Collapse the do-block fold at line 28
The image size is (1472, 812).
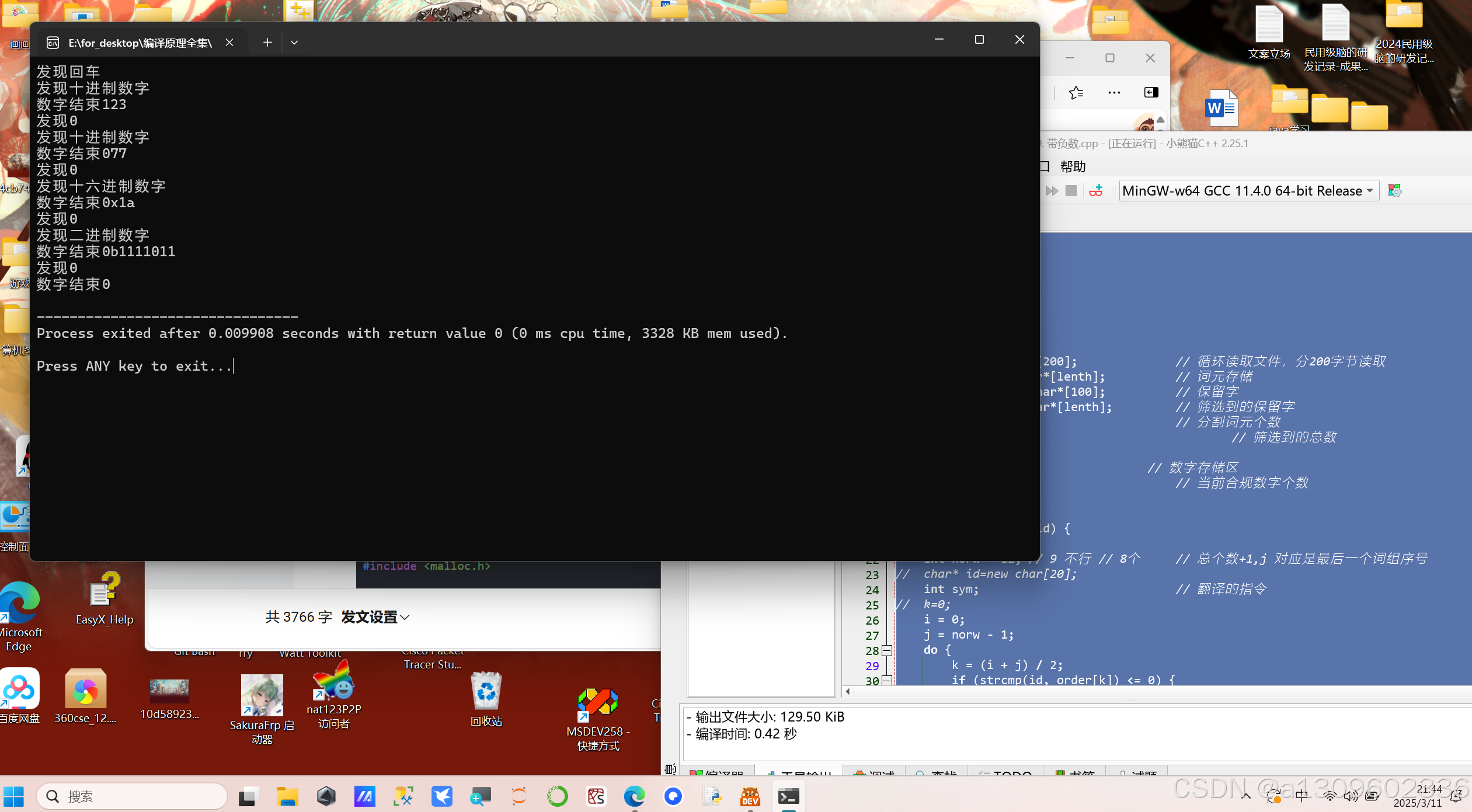tap(886, 650)
